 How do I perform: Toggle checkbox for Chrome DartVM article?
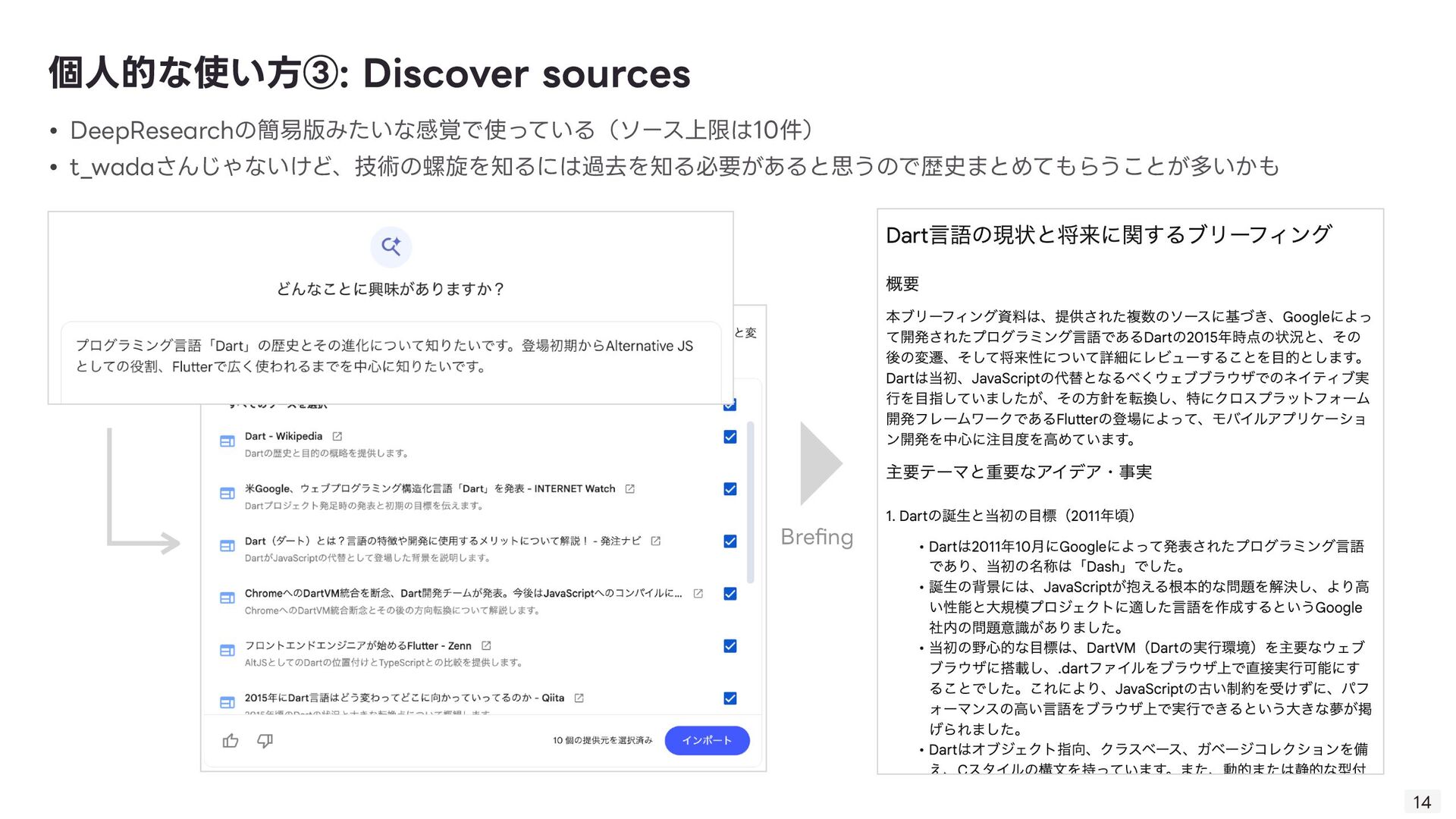(x=730, y=594)
